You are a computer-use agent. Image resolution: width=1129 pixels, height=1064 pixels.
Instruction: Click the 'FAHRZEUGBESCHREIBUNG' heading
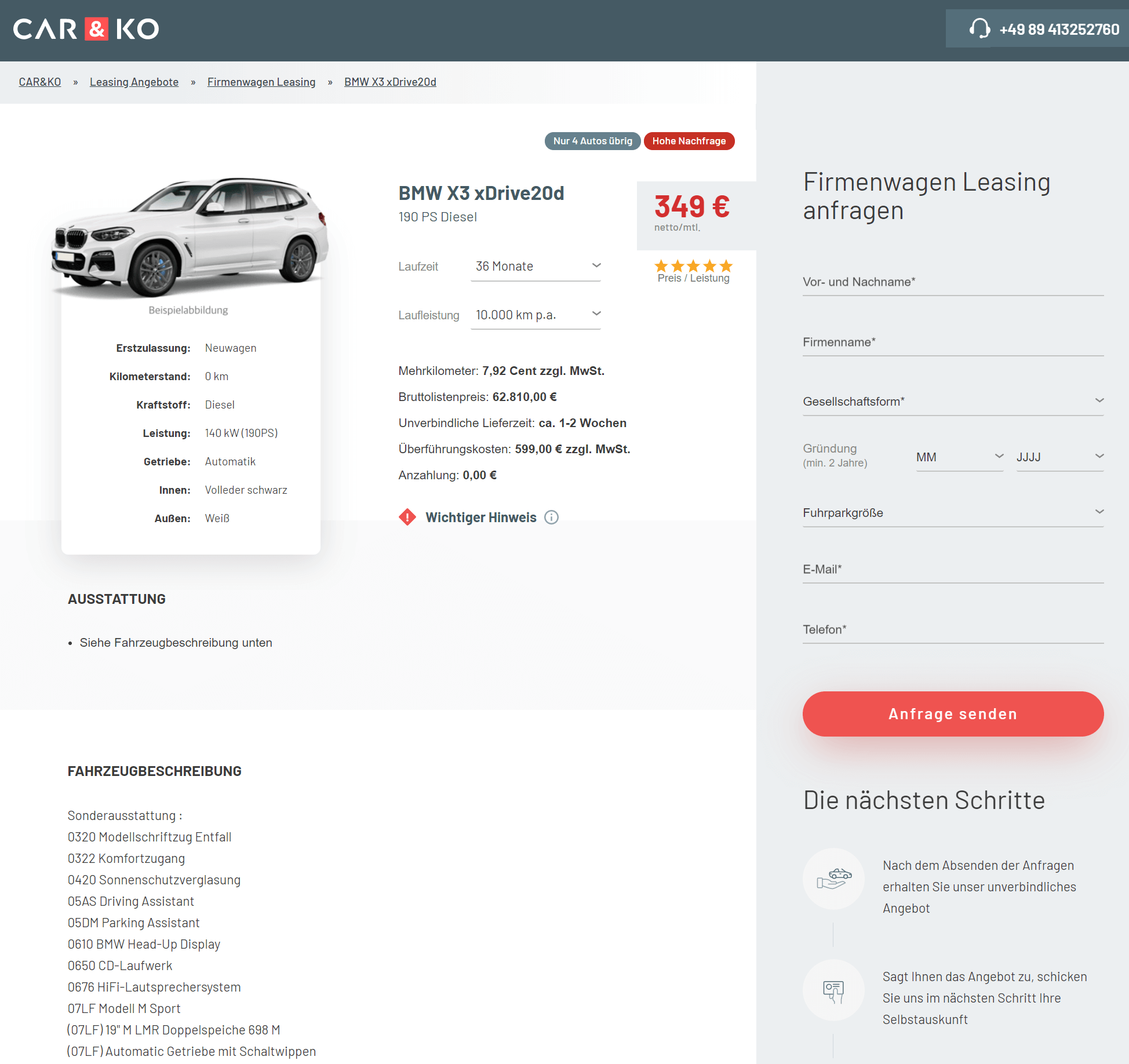pos(154,771)
